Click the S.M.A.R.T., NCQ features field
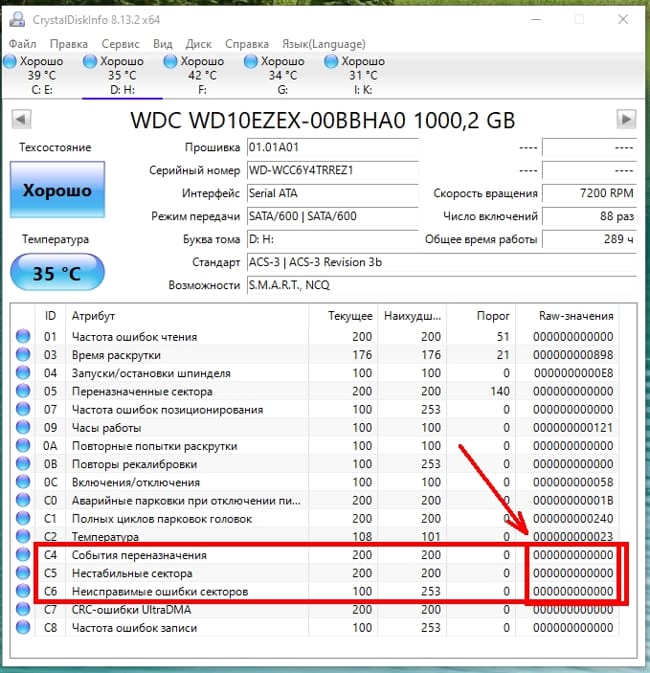650x673 pixels. point(442,285)
